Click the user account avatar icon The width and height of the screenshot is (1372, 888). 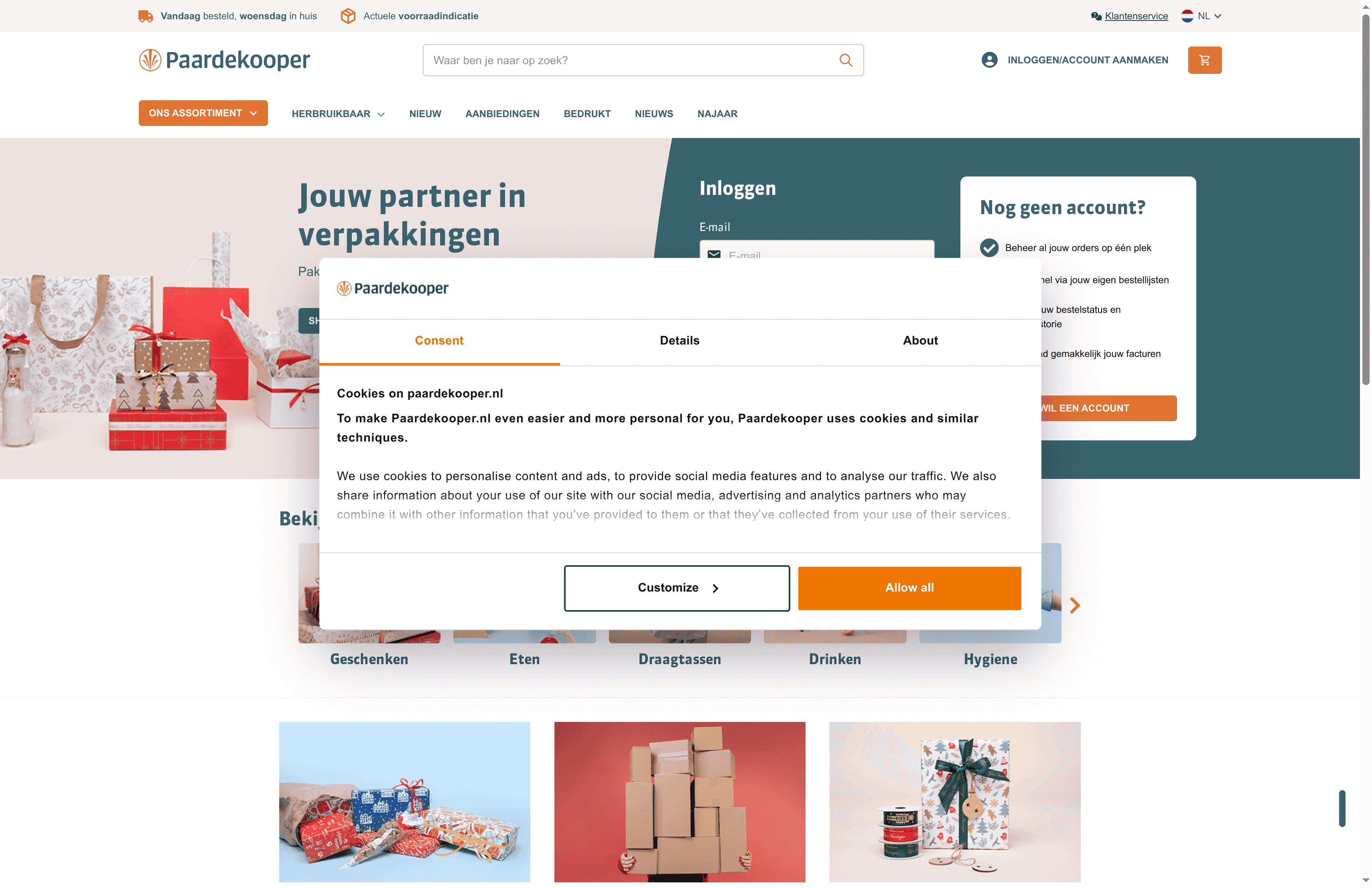(x=989, y=60)
